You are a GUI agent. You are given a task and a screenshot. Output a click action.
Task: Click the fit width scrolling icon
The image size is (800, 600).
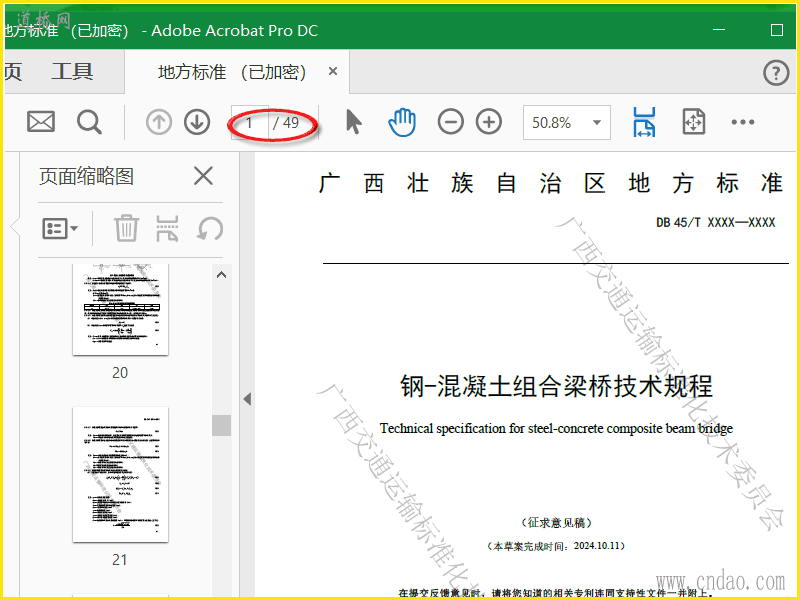coord(644,122)
